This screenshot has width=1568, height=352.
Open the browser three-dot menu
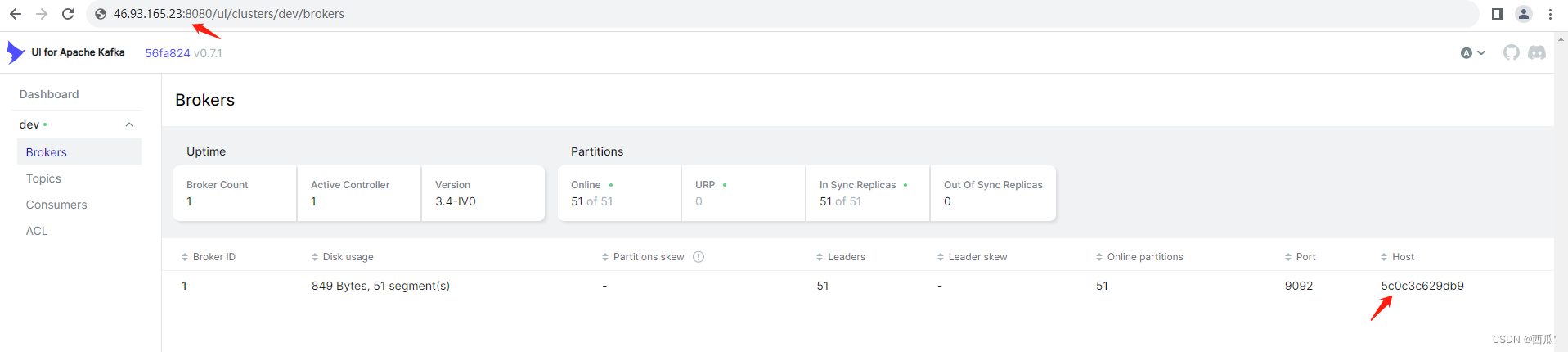pyautogui.click(x=1550, y=14)
